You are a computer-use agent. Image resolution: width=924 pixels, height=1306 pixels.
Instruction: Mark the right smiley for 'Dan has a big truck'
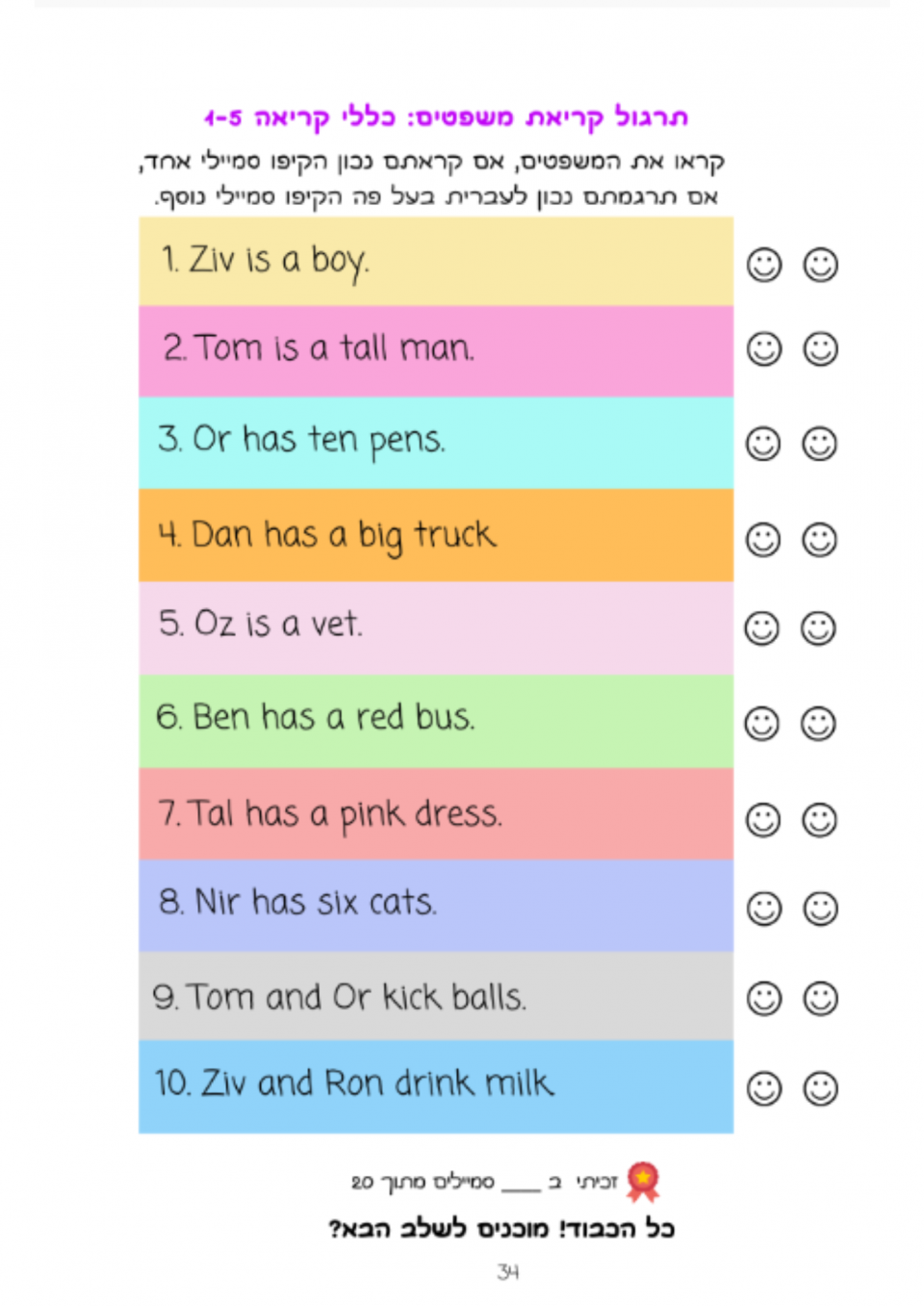[820, 540]
